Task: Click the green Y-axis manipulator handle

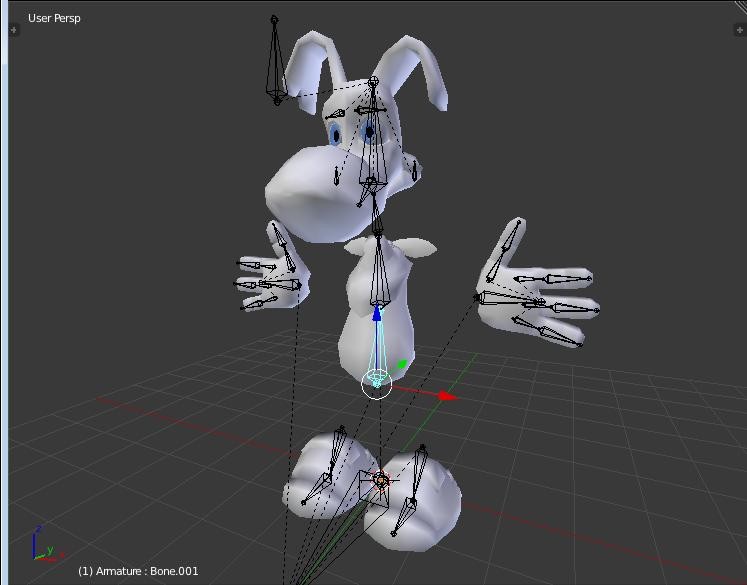Action: point(402,364)
